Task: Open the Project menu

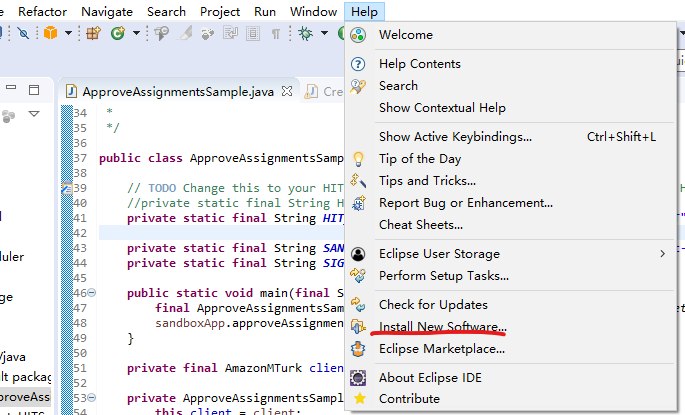Action: coord(220,12)
